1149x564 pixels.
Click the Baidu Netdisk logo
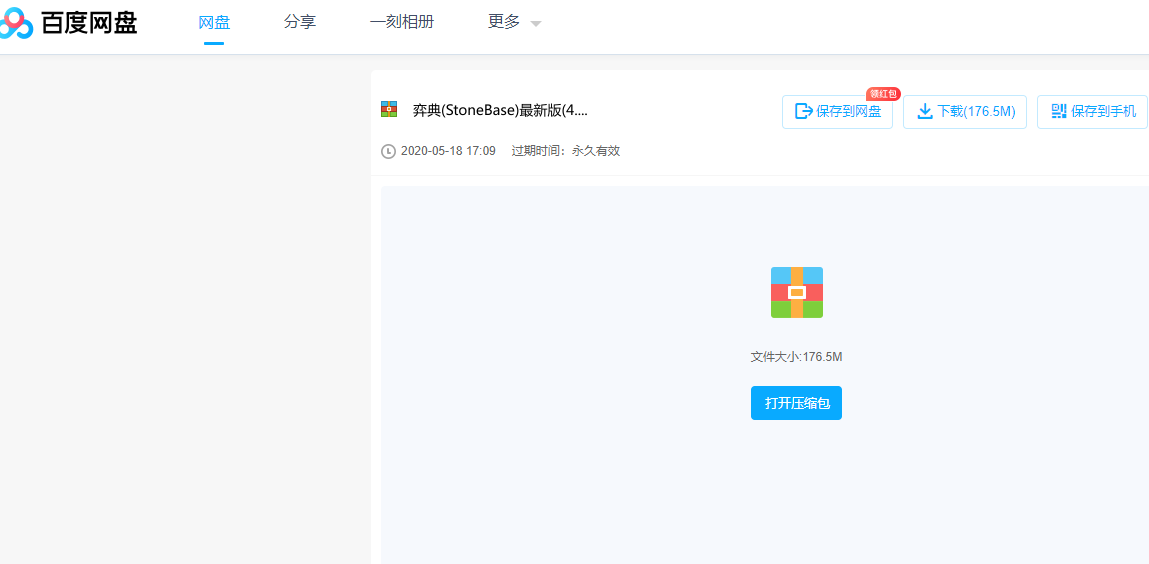pyautogui.click(x=68, y=23)
